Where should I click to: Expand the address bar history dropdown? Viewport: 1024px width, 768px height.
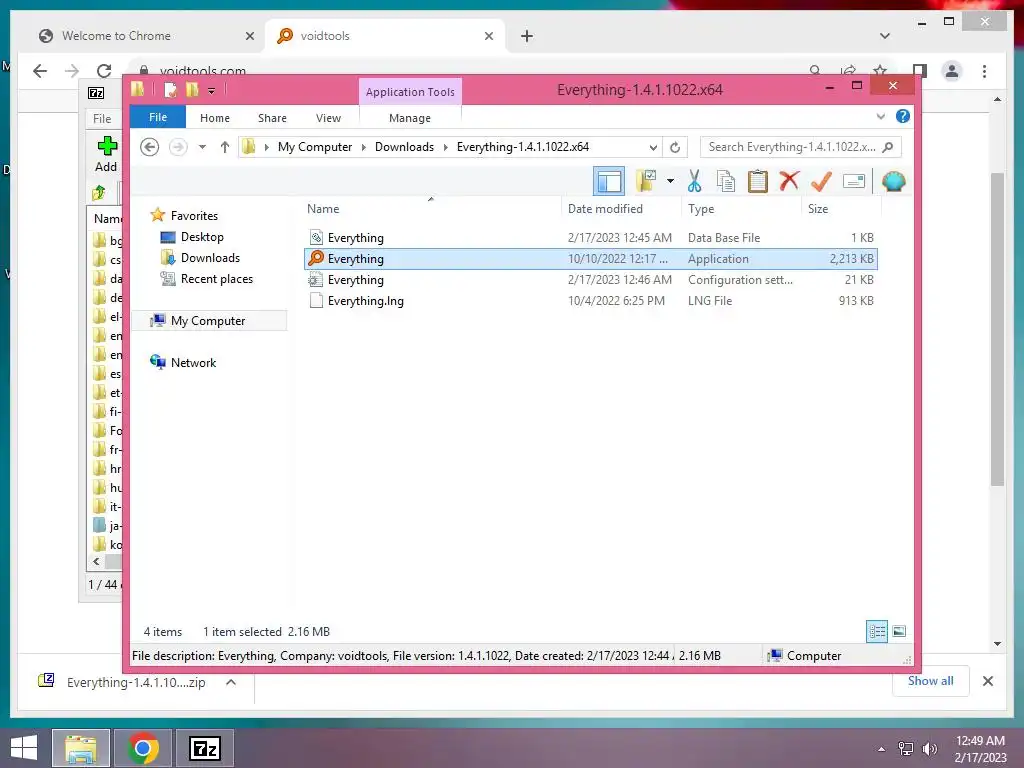(x=653, y=147)
